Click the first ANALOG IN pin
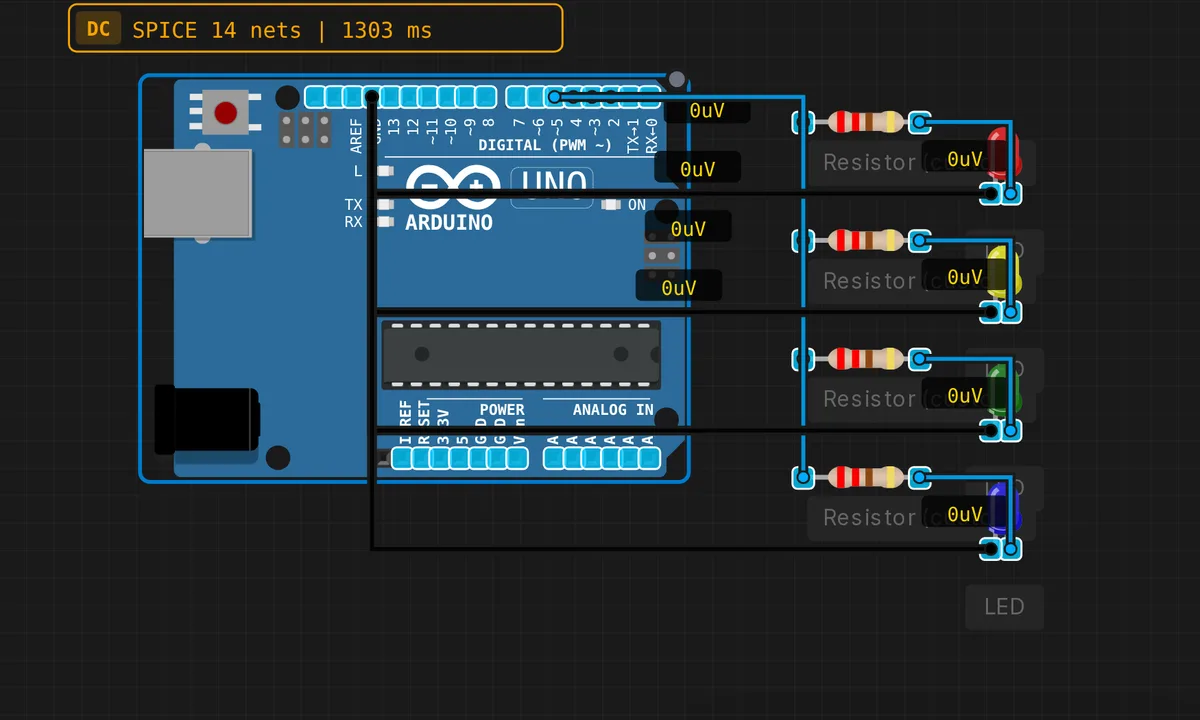1200x720 pixels. coord(554,458)
